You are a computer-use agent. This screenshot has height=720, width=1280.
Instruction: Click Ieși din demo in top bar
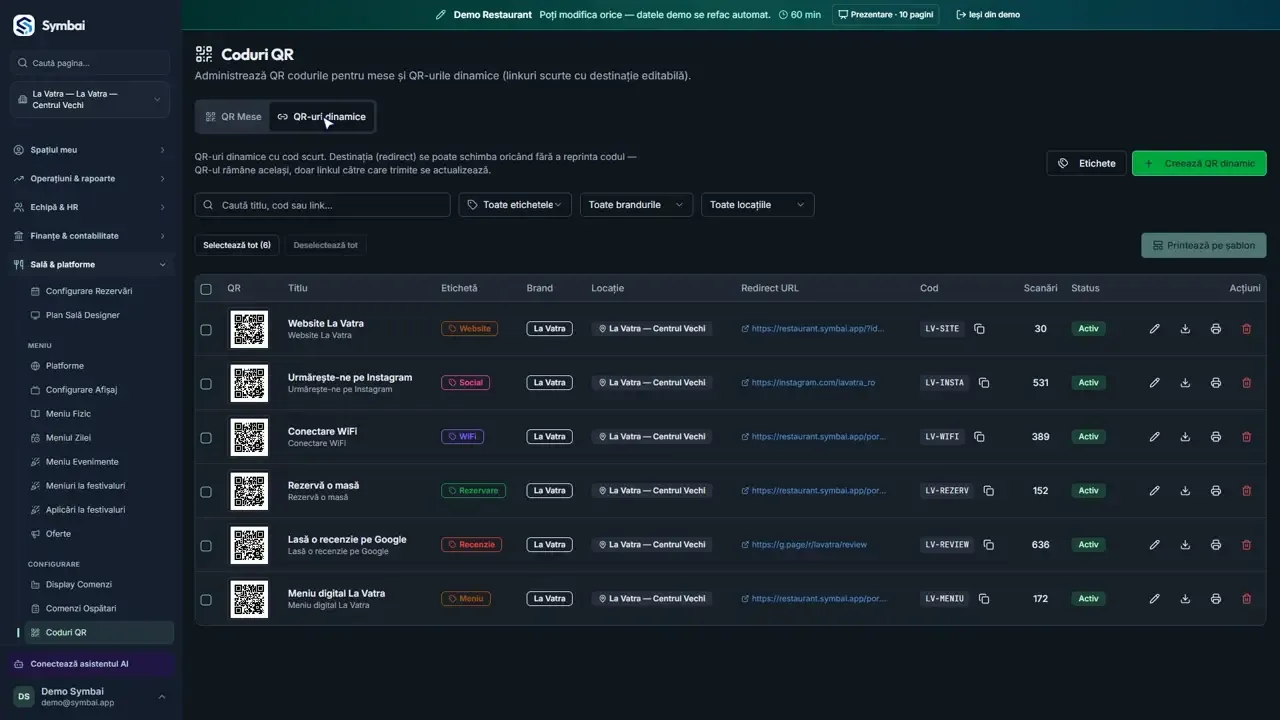pyautogui.click(x=988, y=15)
